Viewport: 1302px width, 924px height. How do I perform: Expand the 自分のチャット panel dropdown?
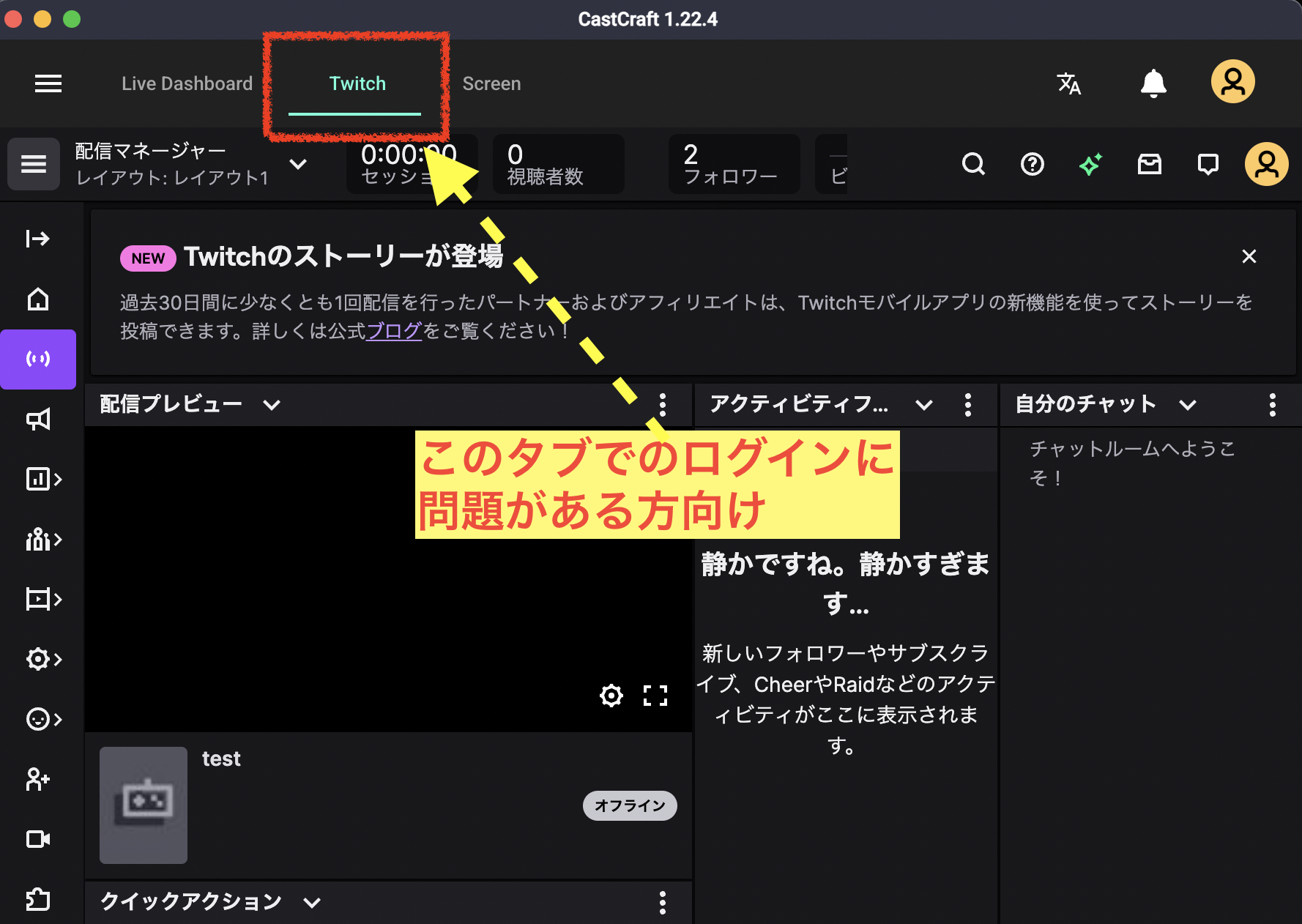click(1188, 405)
